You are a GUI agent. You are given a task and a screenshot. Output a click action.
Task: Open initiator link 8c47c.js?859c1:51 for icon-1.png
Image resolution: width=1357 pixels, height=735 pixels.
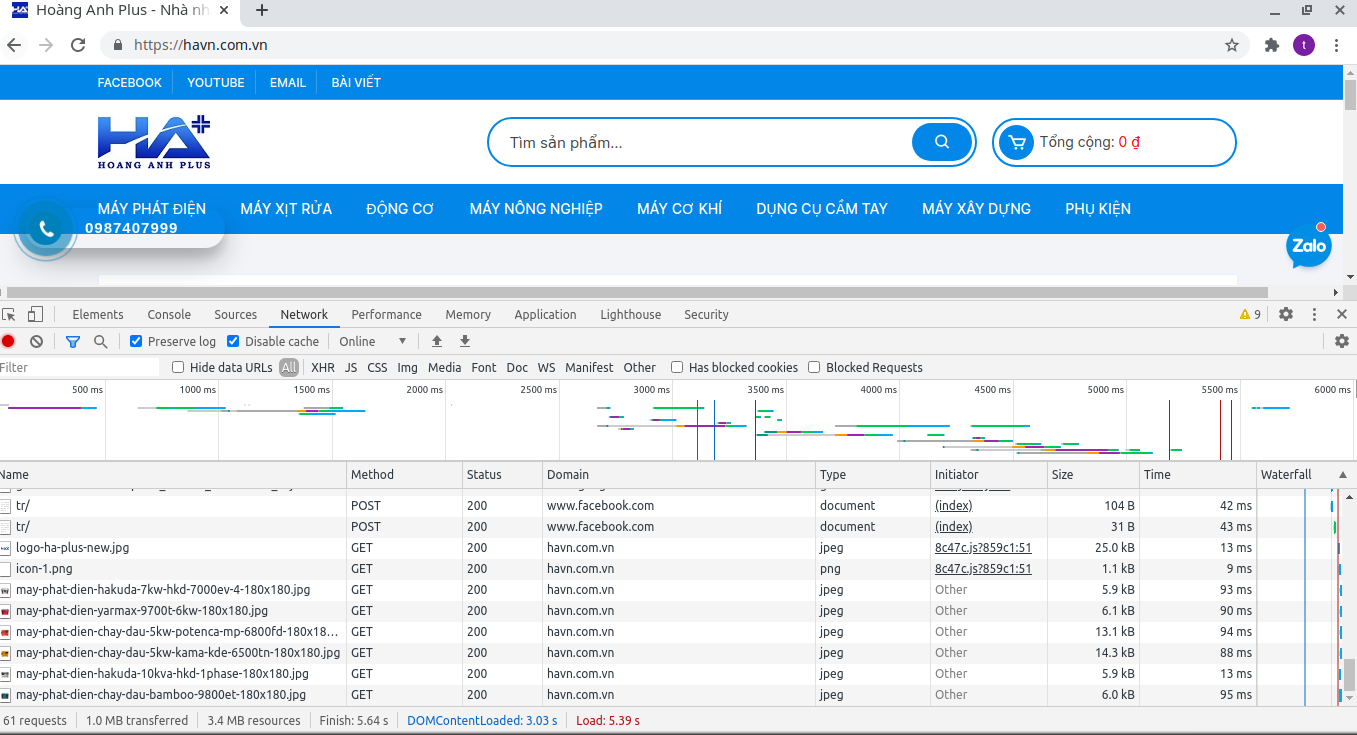pyautogui.click(x=983, y=568)
